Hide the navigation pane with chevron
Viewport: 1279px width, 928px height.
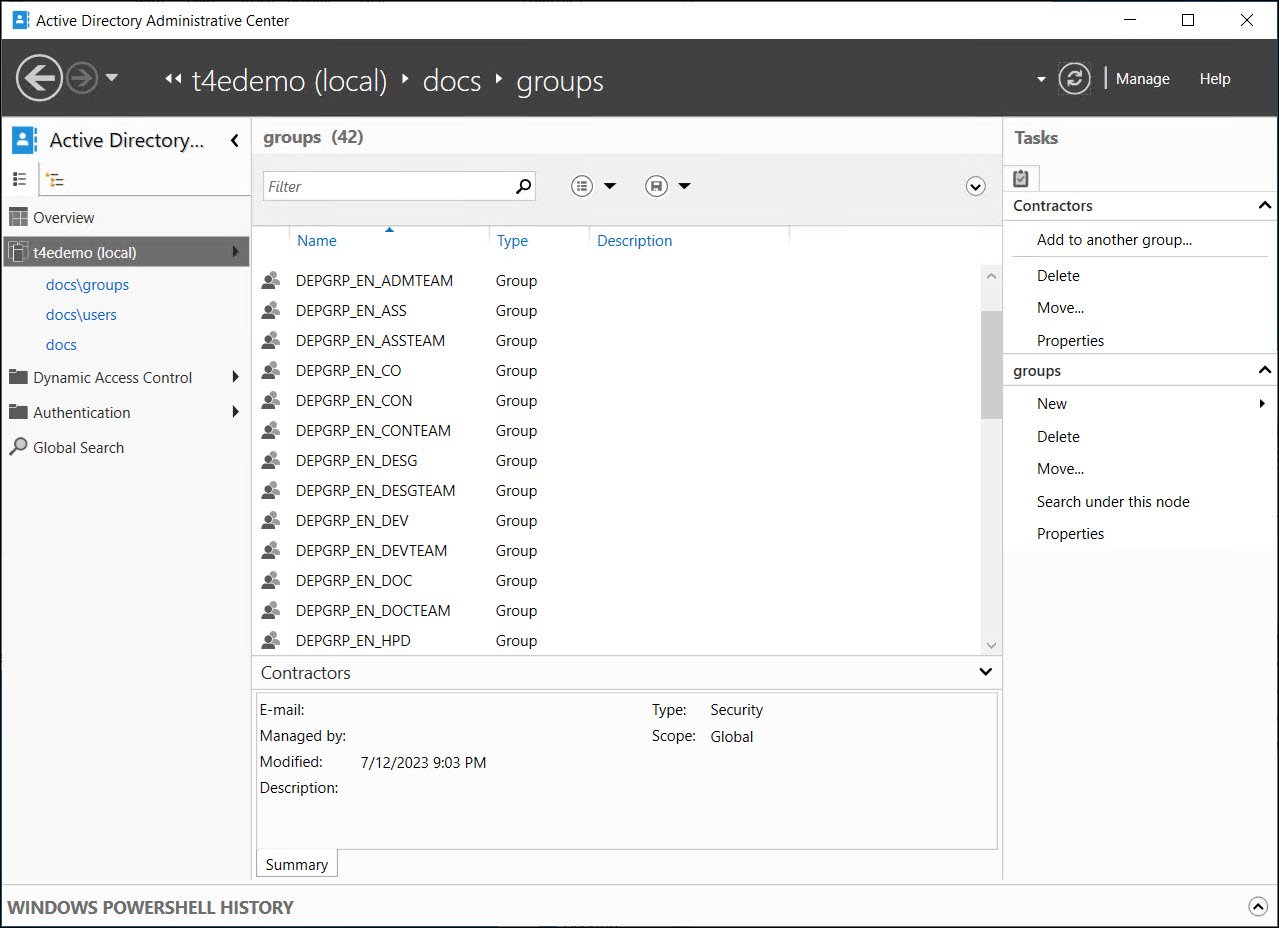click(234, 141)
